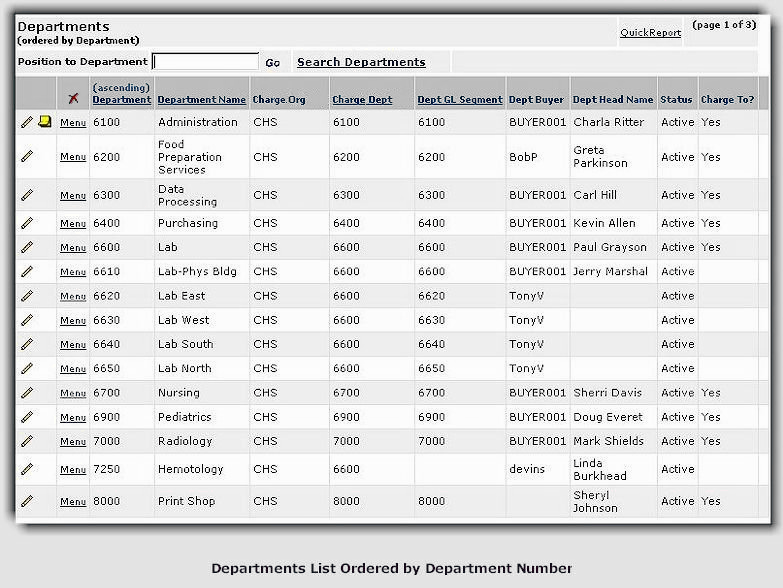Expand the Menu for Pediatrics department

point(73,418)
